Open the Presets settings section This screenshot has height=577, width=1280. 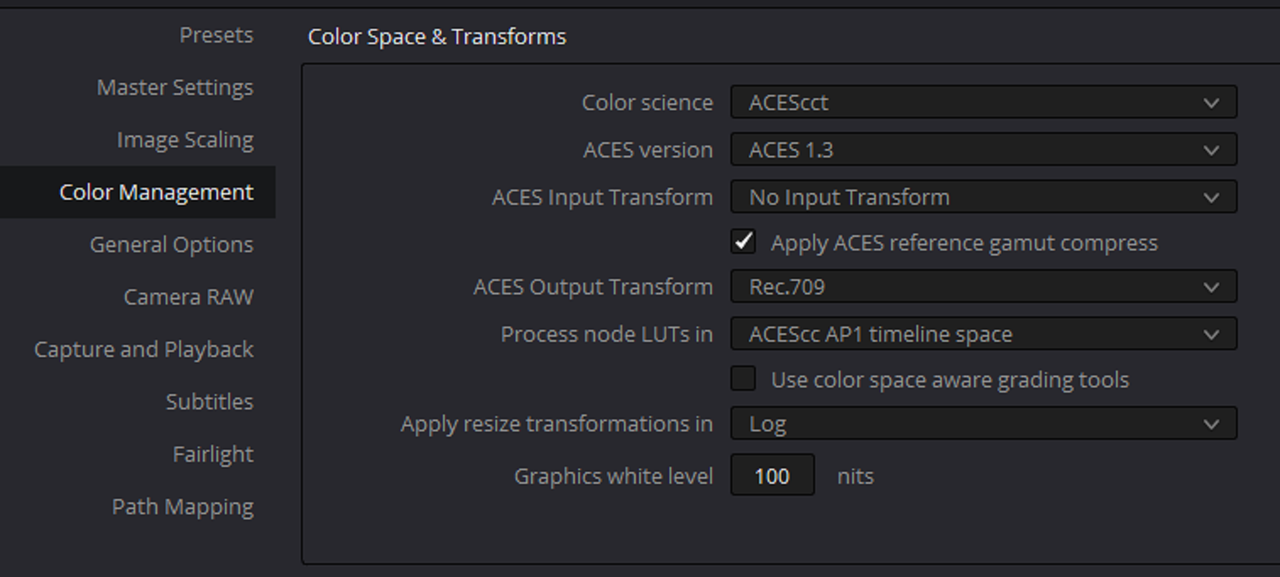[x=216, y=35]
